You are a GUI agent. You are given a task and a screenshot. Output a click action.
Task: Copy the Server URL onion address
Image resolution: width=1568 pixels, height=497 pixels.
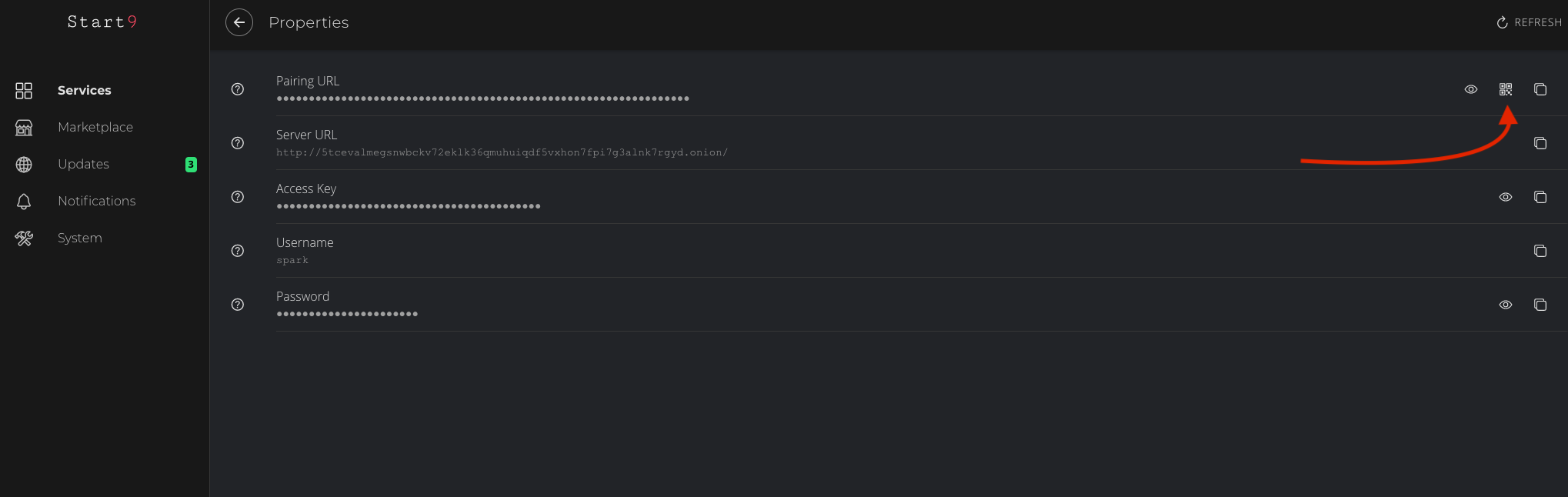[x=1540, y=143]
